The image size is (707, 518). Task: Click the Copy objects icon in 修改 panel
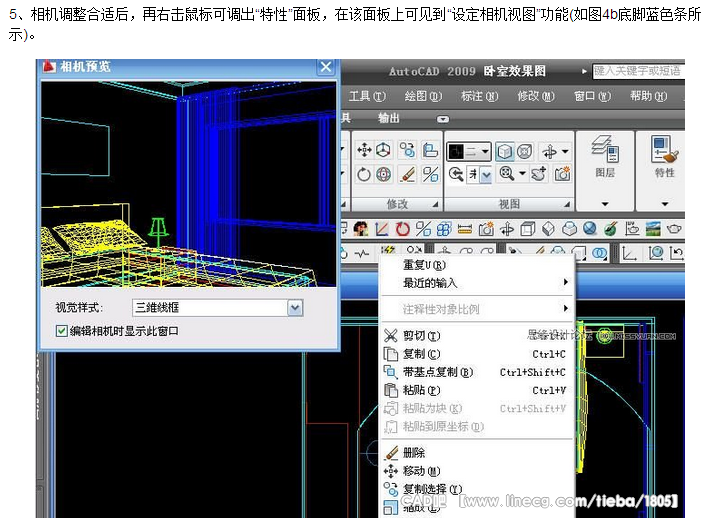pyautogui.click(x=408, y=150)
